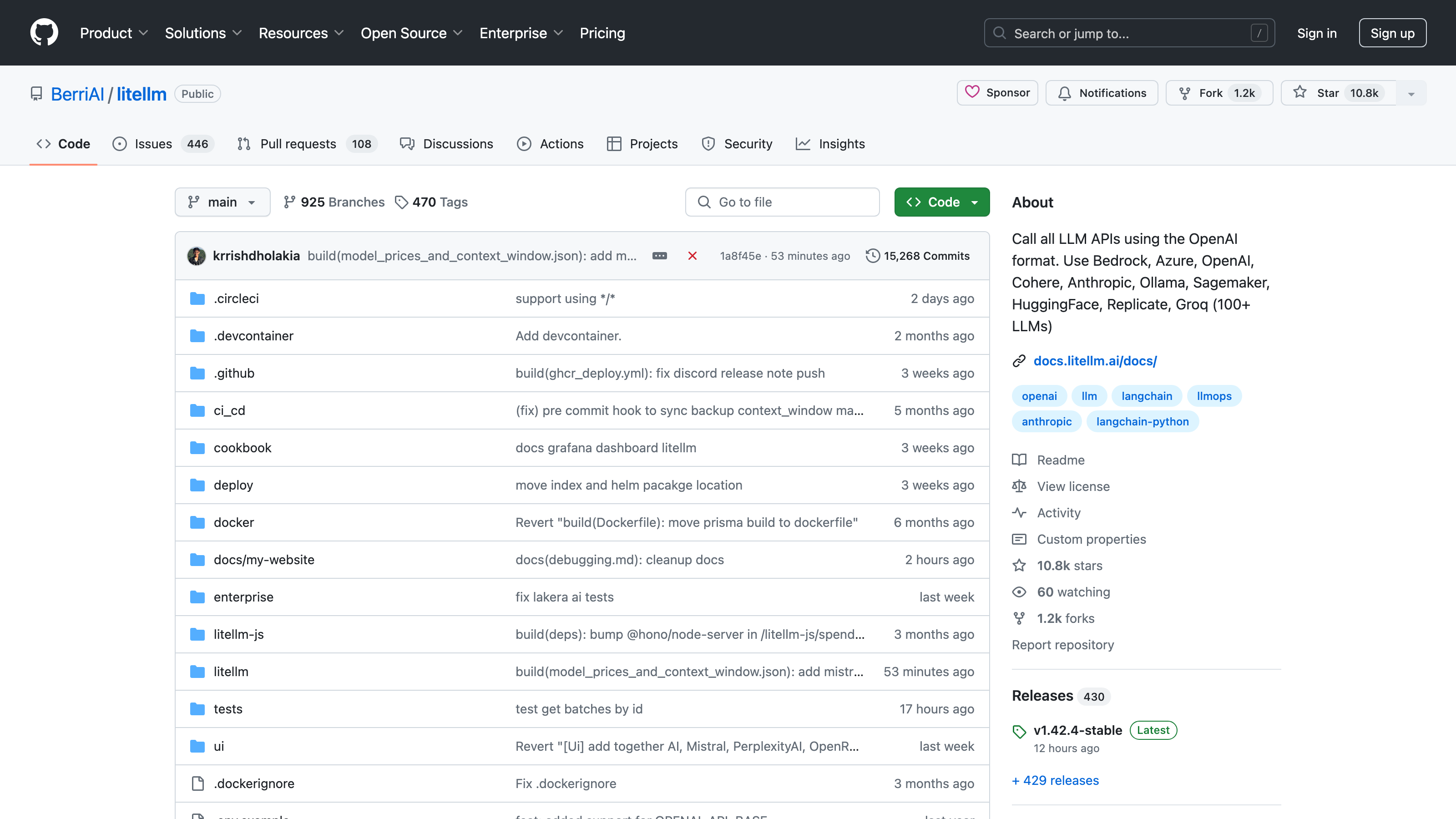This screenshot has width=1456, height=819.
Task: Select the langchain topic tag
Action: tap(1146, 396)
